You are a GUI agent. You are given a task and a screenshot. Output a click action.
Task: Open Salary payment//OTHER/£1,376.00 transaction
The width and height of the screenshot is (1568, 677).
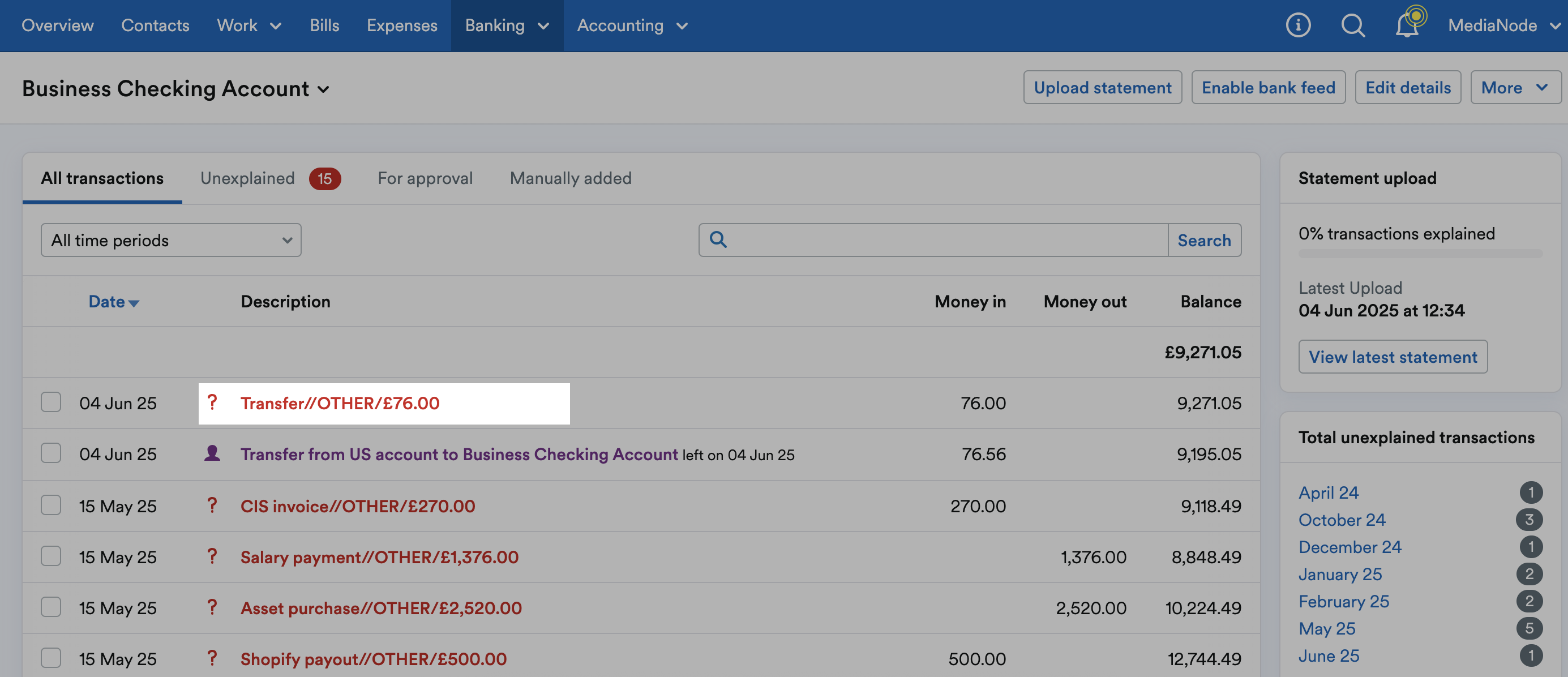[379, 556]
